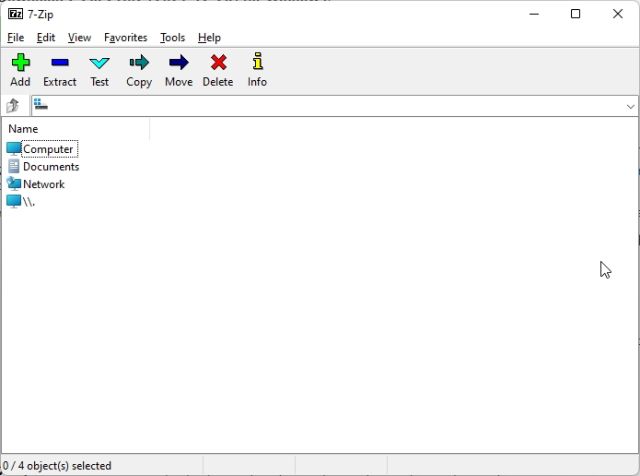Select the Network entry
This screenshot has height=476, width=640.
[x=43, y=184]
